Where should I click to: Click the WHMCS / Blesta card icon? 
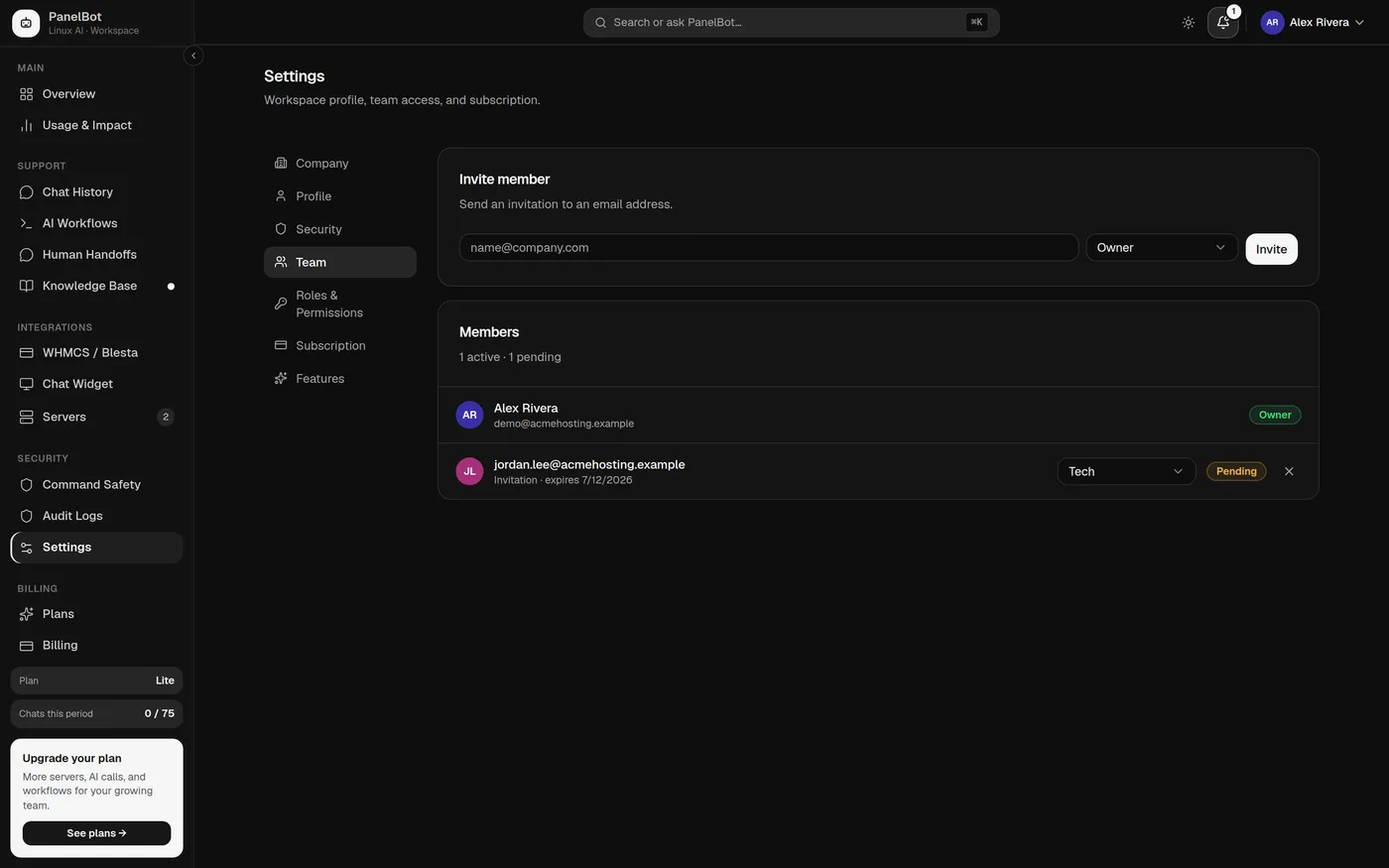click(x=27, y=353)
